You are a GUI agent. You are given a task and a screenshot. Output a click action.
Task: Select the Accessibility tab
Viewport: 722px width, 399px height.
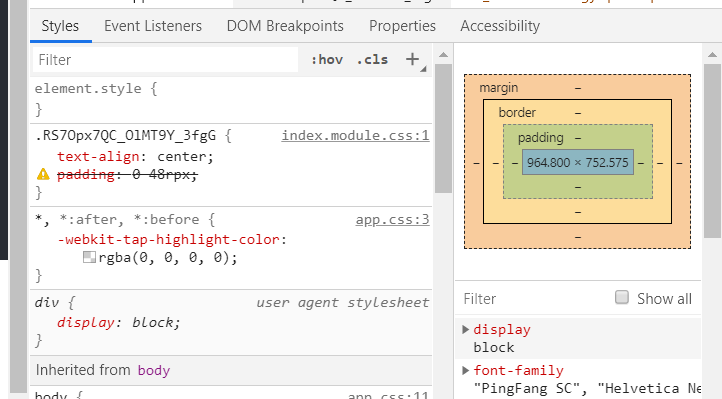pyautogui.click(x=500, y=26)
